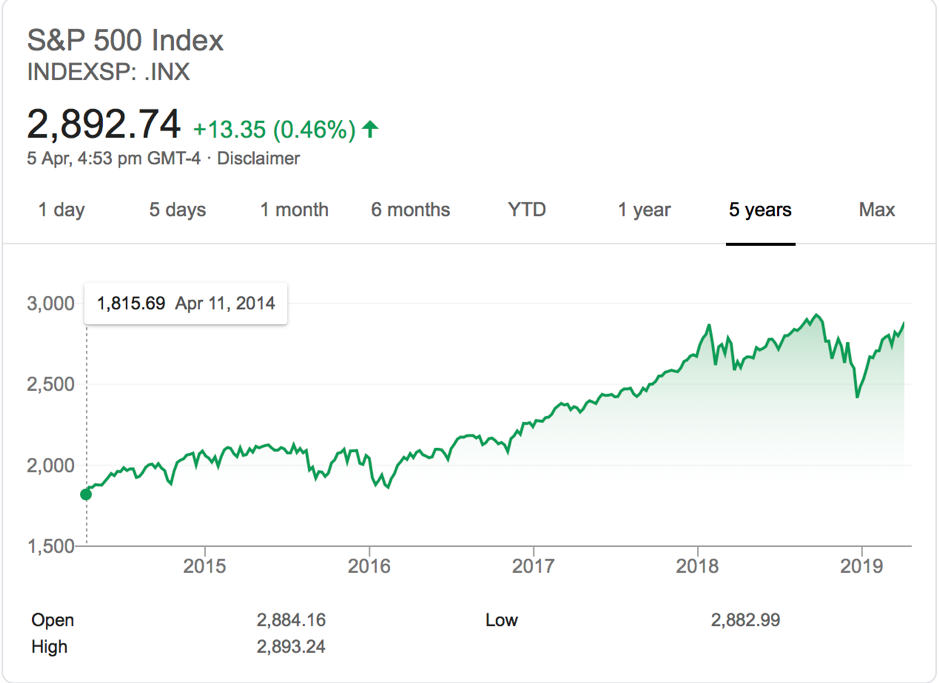Viewport: 939px width, 683px height.
Task: Click the green data point marker dot
Action: pyautogui.click(x=86, y=494)
